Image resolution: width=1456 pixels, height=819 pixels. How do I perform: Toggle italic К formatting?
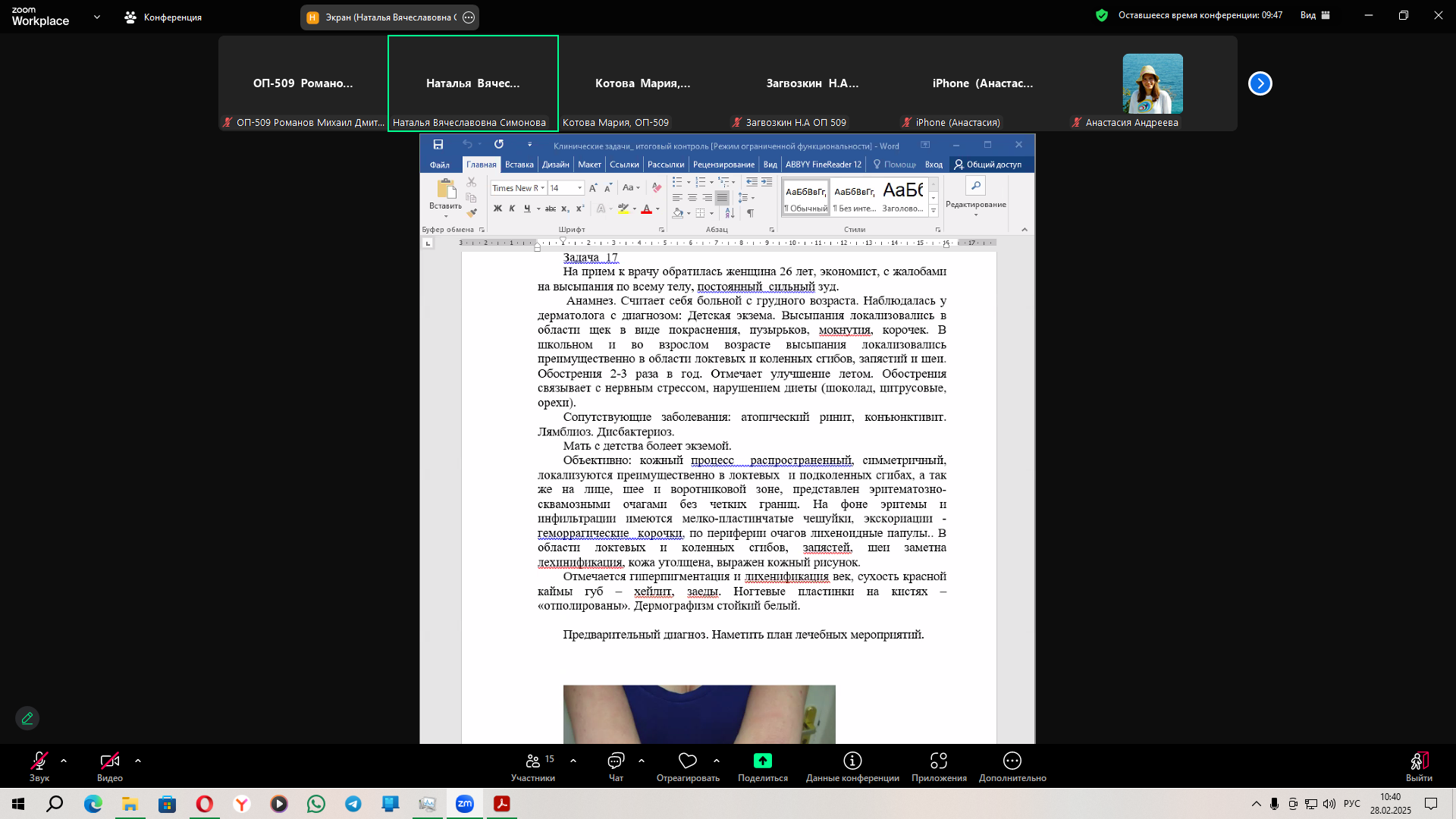[x=512, y=209]
